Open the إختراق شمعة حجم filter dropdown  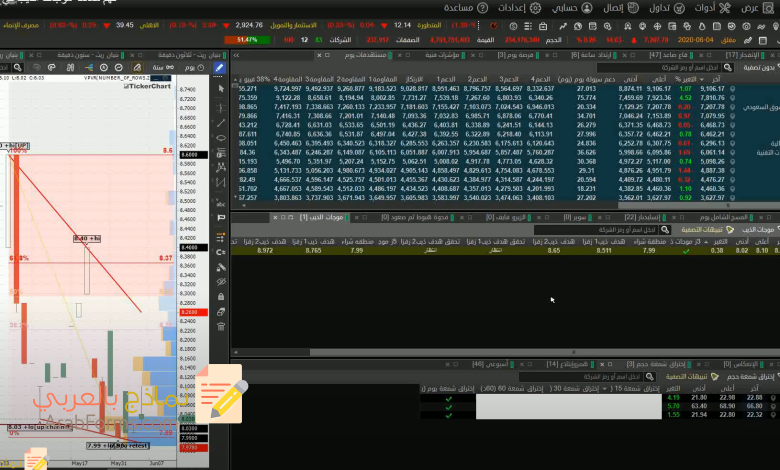pos(753,377)
